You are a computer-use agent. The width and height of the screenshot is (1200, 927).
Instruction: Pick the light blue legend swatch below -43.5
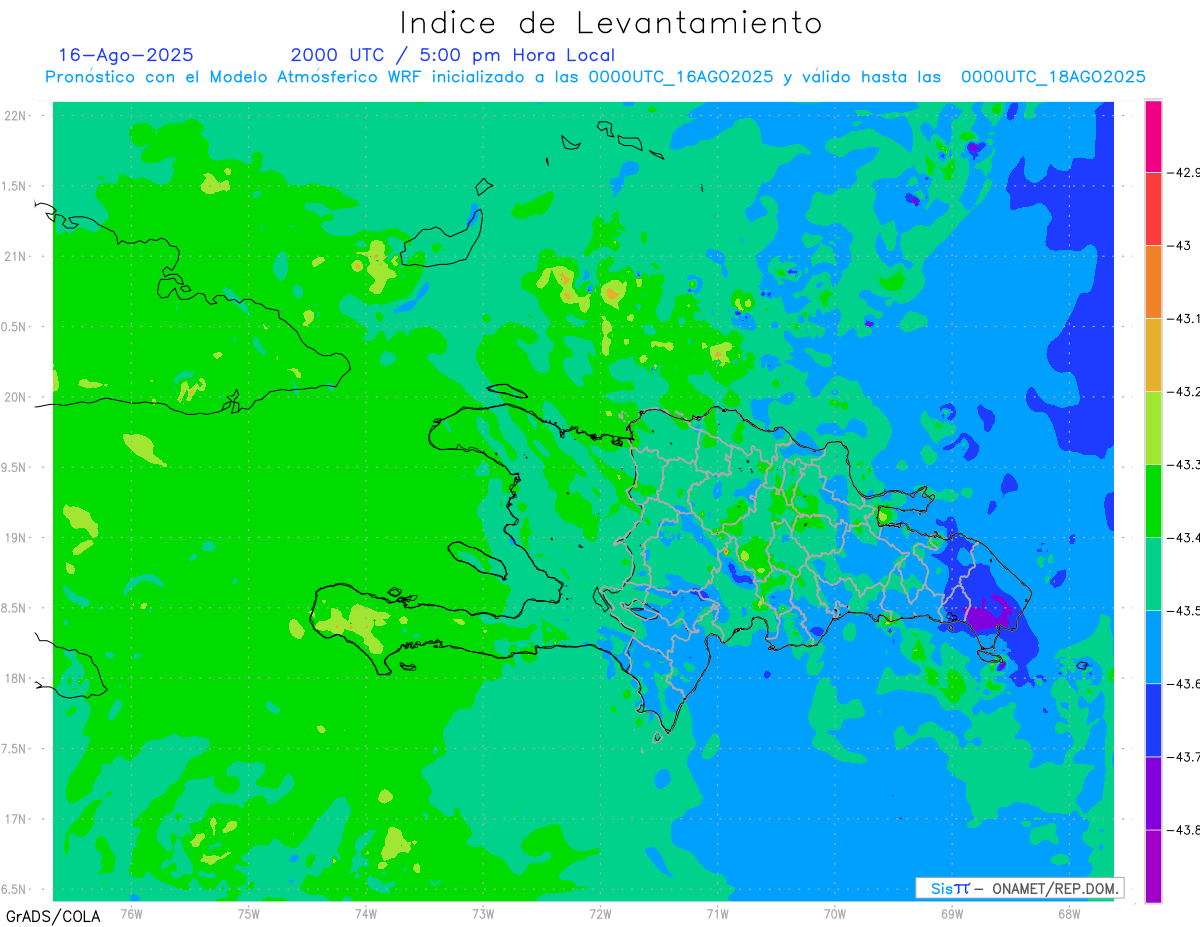point(1153,646)
